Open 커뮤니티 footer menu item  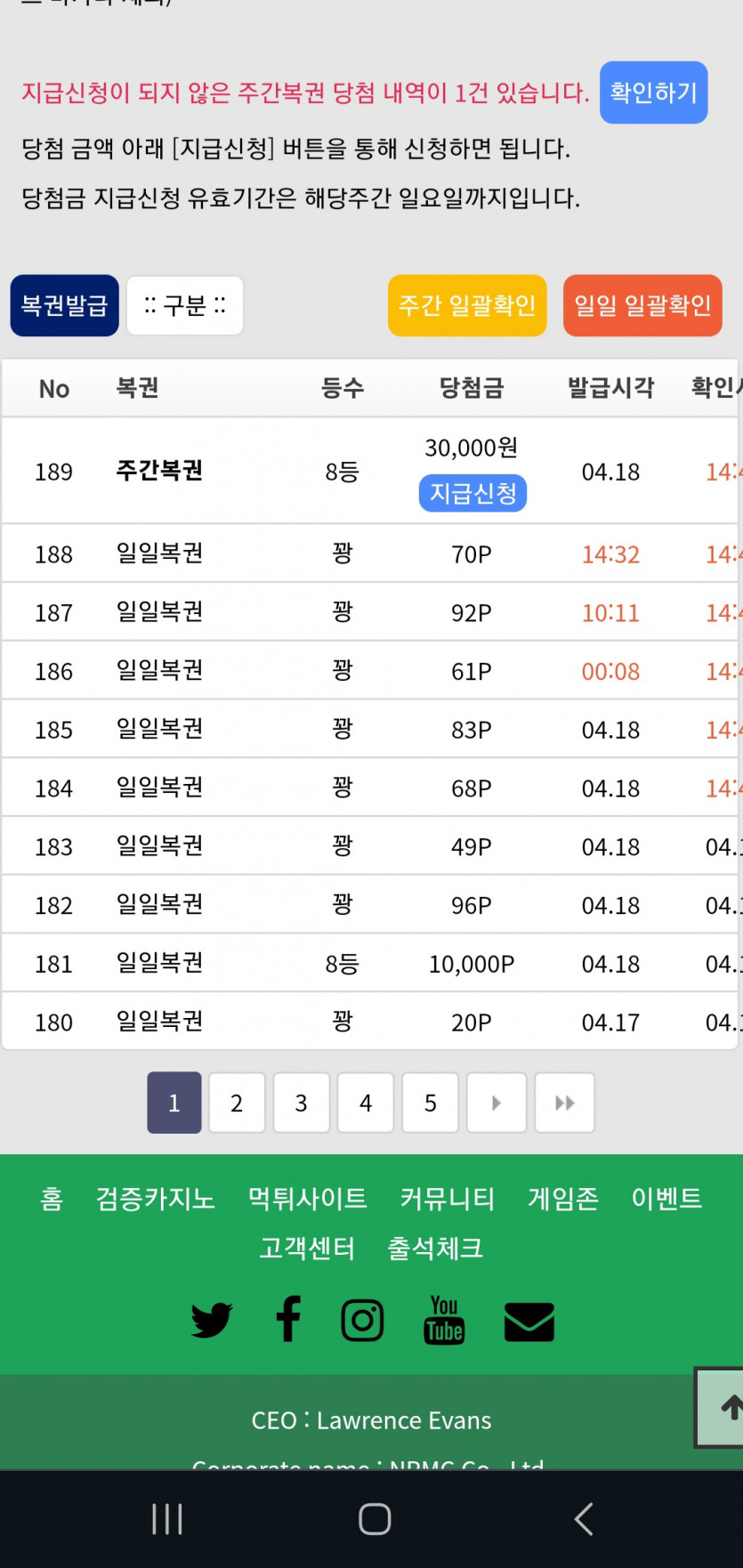447,1198
